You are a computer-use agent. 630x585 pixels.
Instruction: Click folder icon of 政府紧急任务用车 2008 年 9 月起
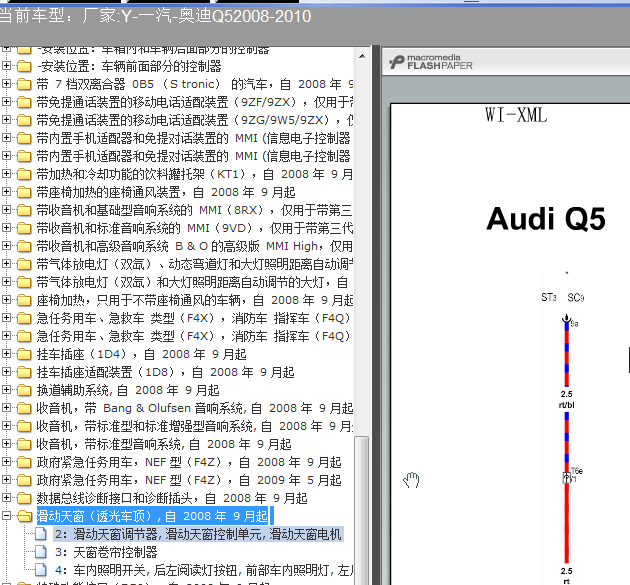click(24, 462)
